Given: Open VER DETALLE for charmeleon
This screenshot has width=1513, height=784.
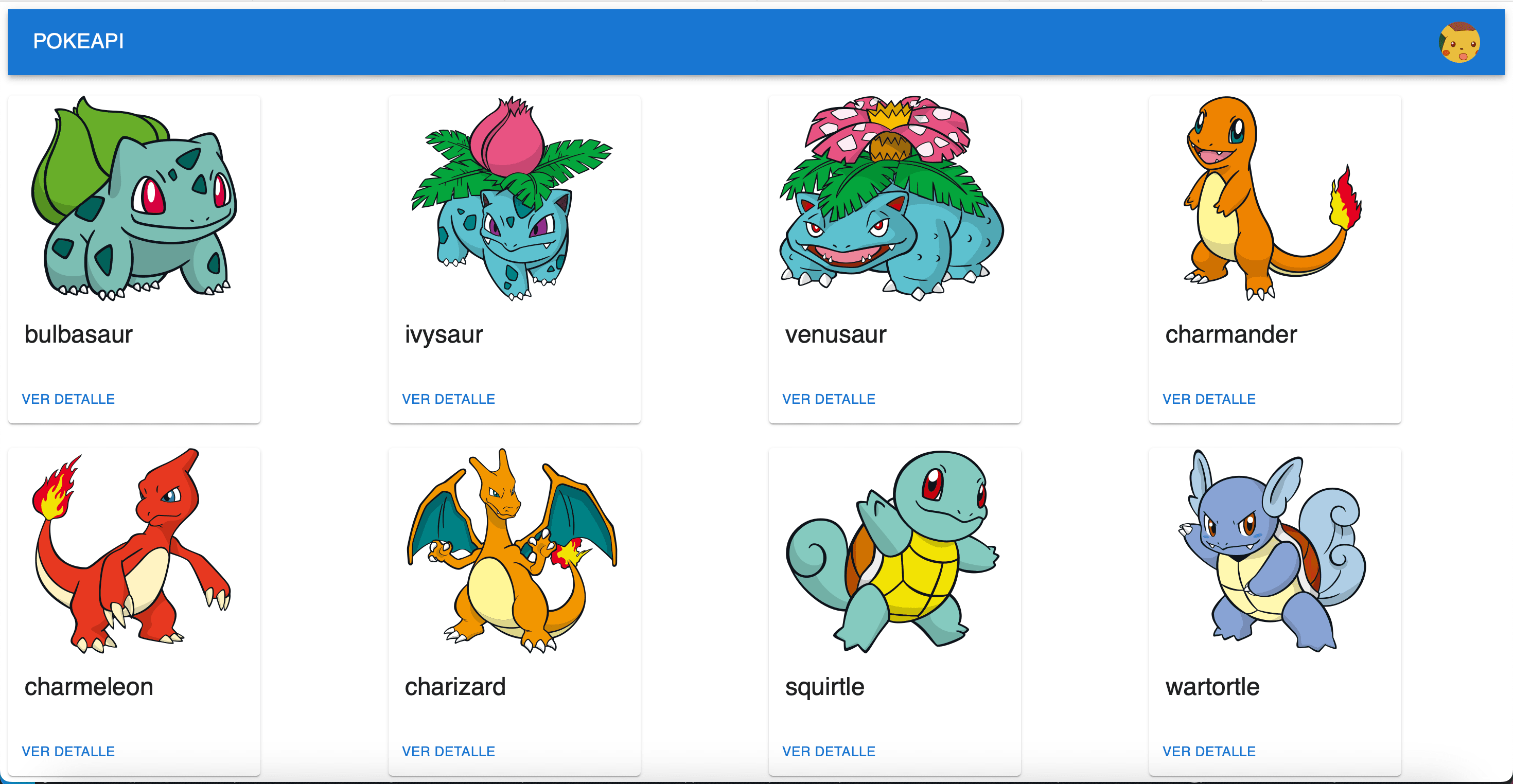Looking at the screenshot, I should tap(68, 751).
